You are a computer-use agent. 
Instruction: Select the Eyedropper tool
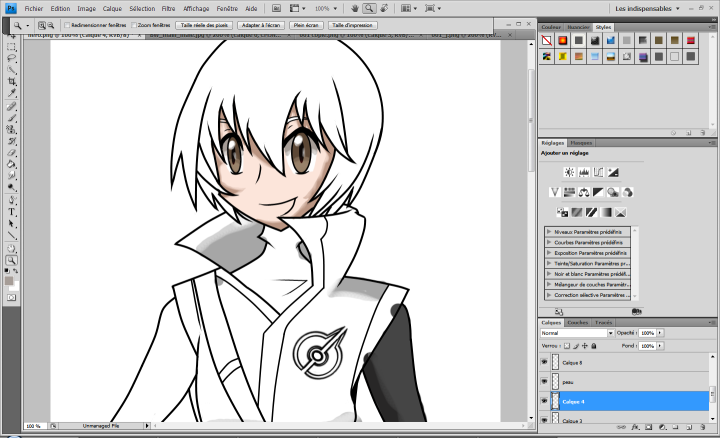(11, 93)
